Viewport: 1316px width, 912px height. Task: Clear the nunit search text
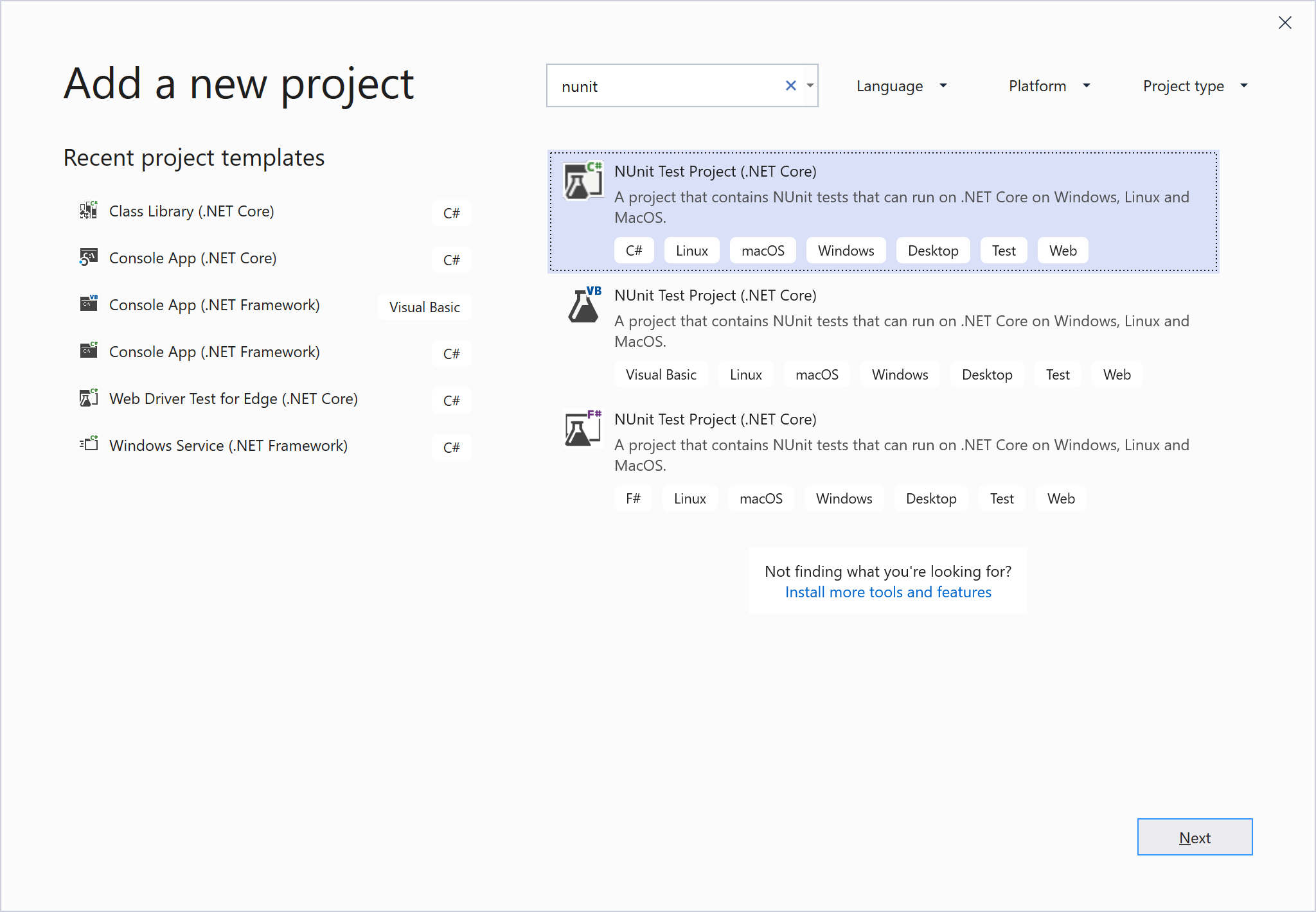click(790, 85)
